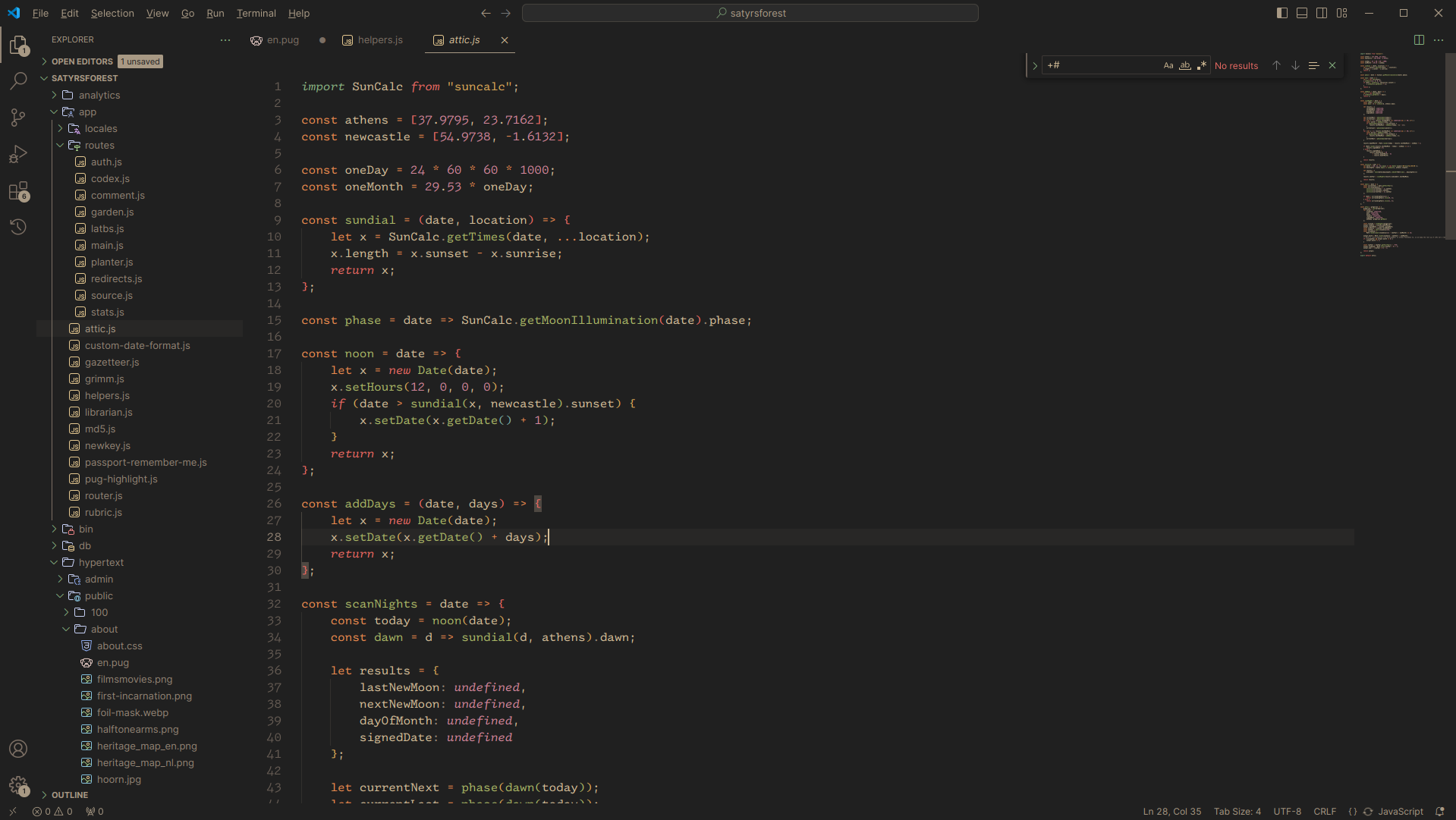Click the ports forwarded status item

click(95, 811)
